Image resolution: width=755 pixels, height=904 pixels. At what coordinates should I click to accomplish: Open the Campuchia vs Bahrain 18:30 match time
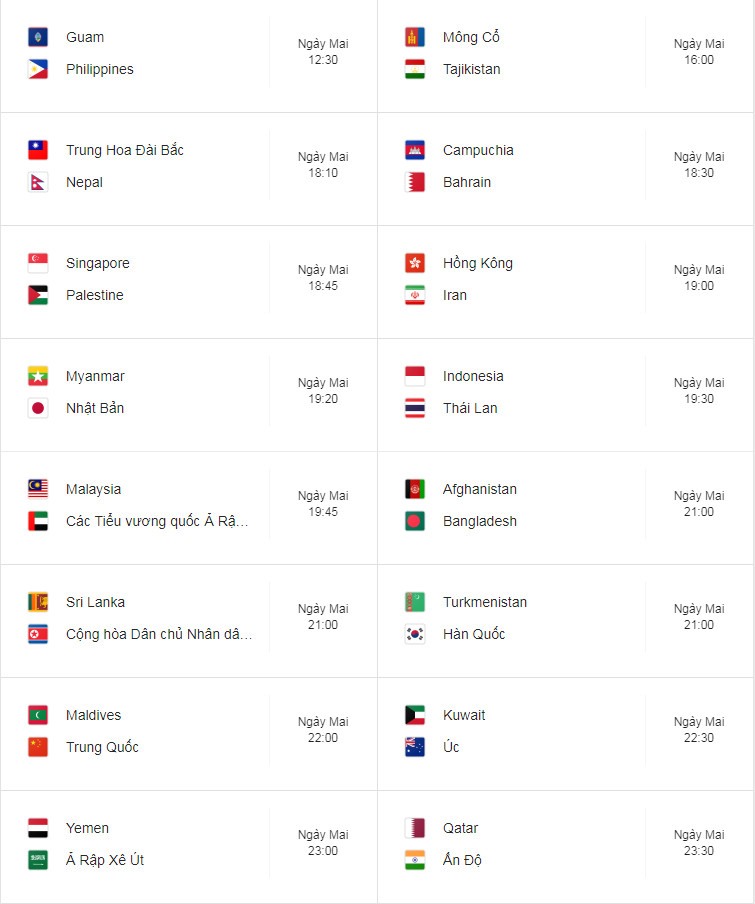[x=699, y=165]
